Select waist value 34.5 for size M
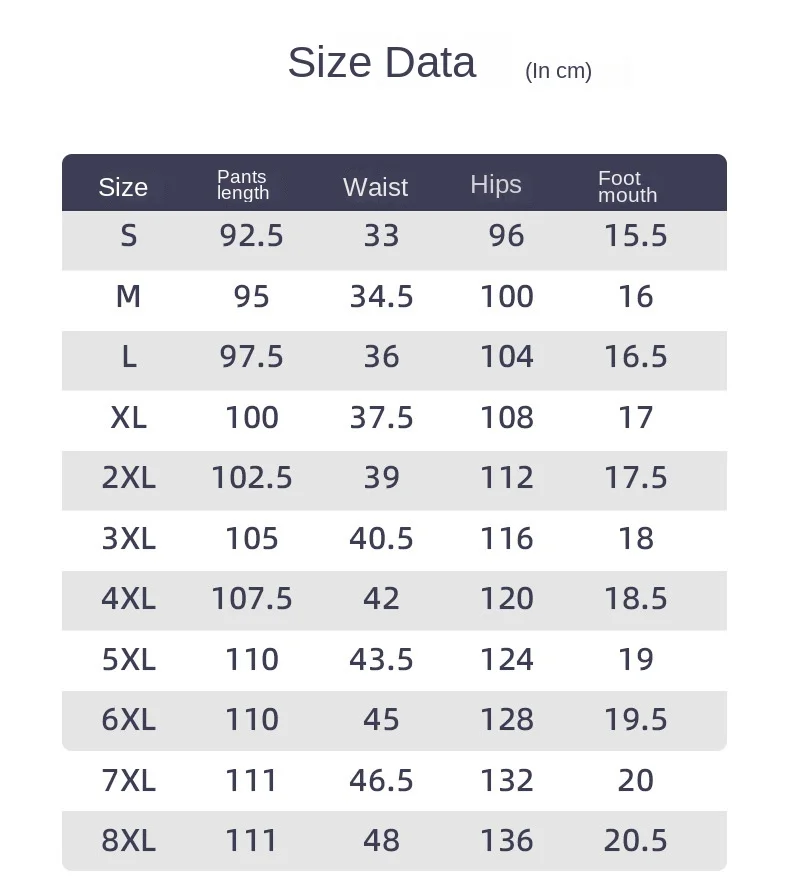The width and height of the screenshot is (790, 888). [381, 296]
